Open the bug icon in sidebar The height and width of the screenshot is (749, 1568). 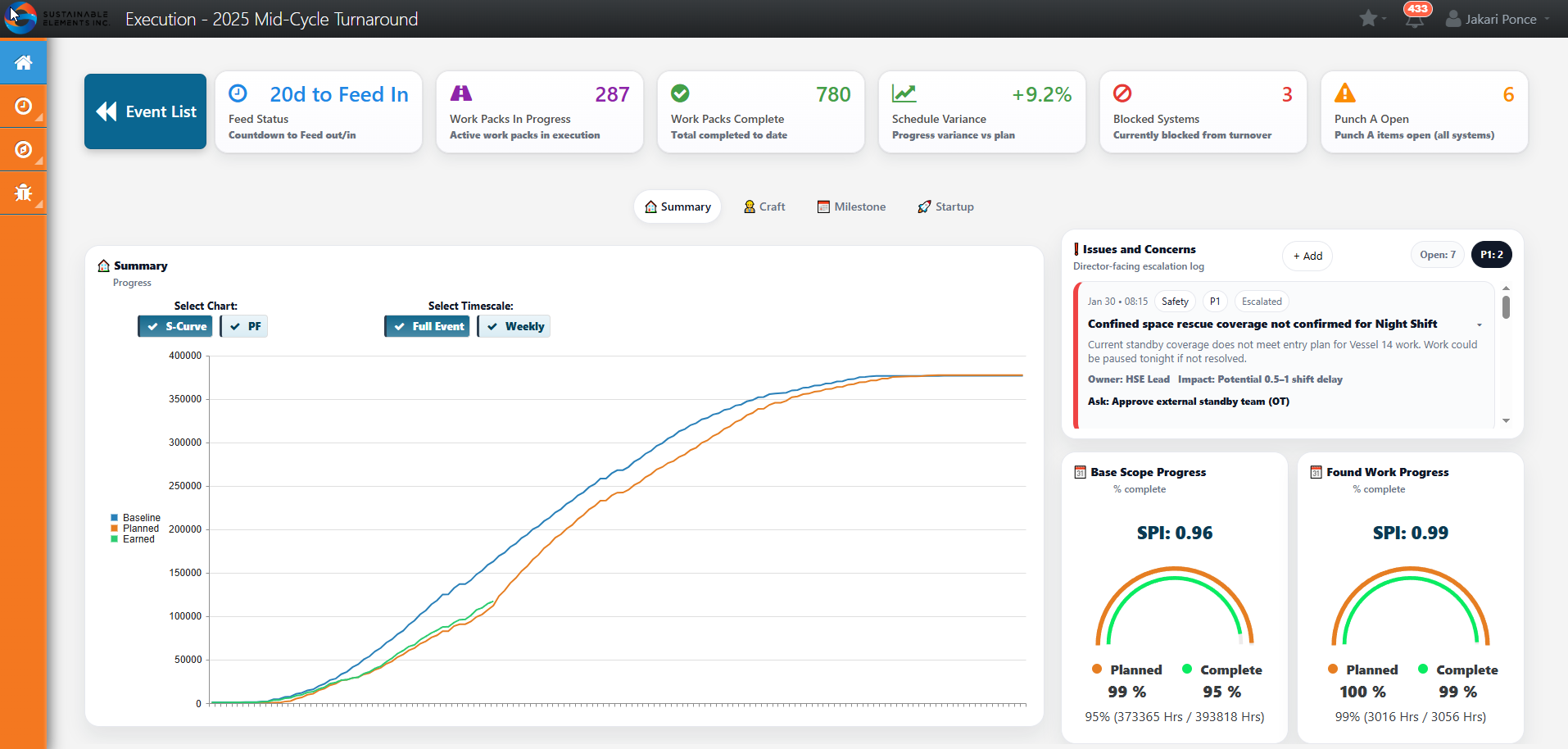click(x=23, y=193)
